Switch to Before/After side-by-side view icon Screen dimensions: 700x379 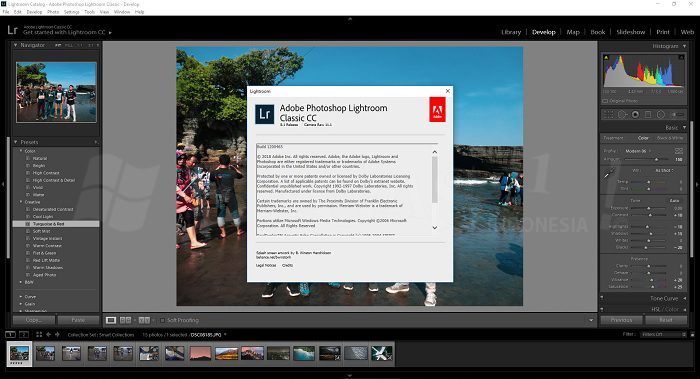(125, 320)
